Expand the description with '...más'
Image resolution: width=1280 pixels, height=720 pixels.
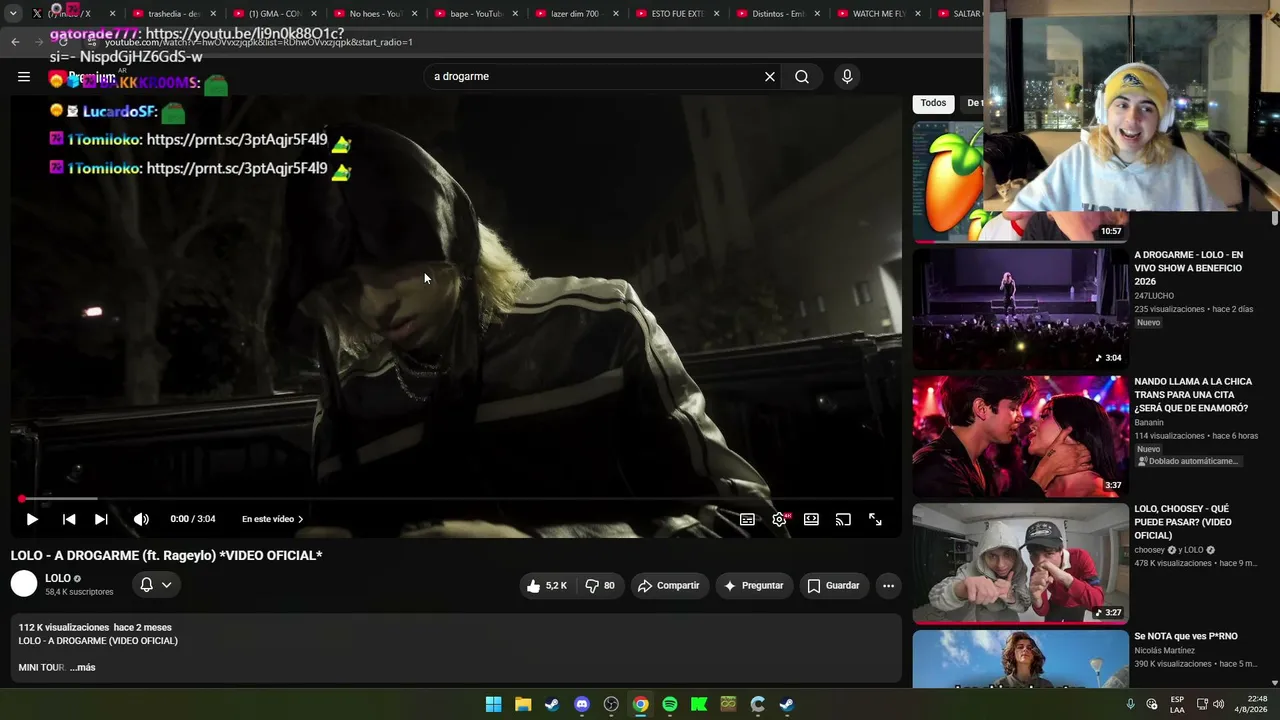[83, 667]
